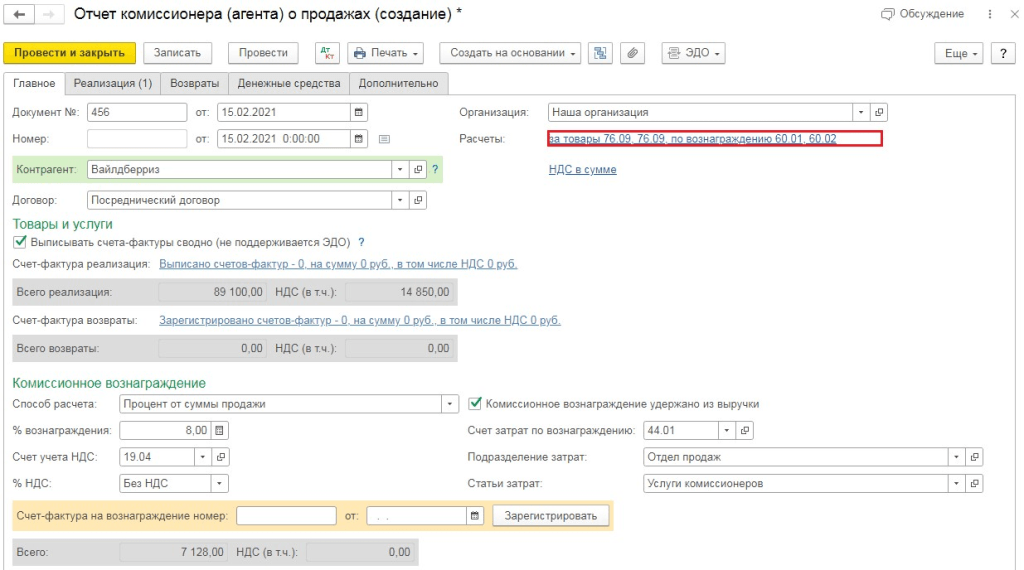Viewport: 1024px width, 570px height.
Task: Click the Дт/Кт postings icon in toolbar
Action: 327,53
